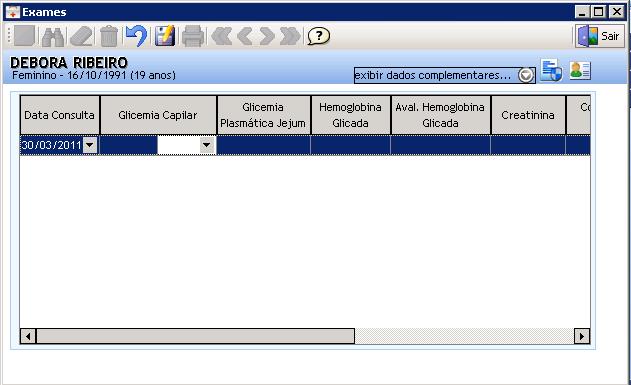Click scrollbar right arrow of the grid
Screen dimensions: 631x385
click(582, 336)
